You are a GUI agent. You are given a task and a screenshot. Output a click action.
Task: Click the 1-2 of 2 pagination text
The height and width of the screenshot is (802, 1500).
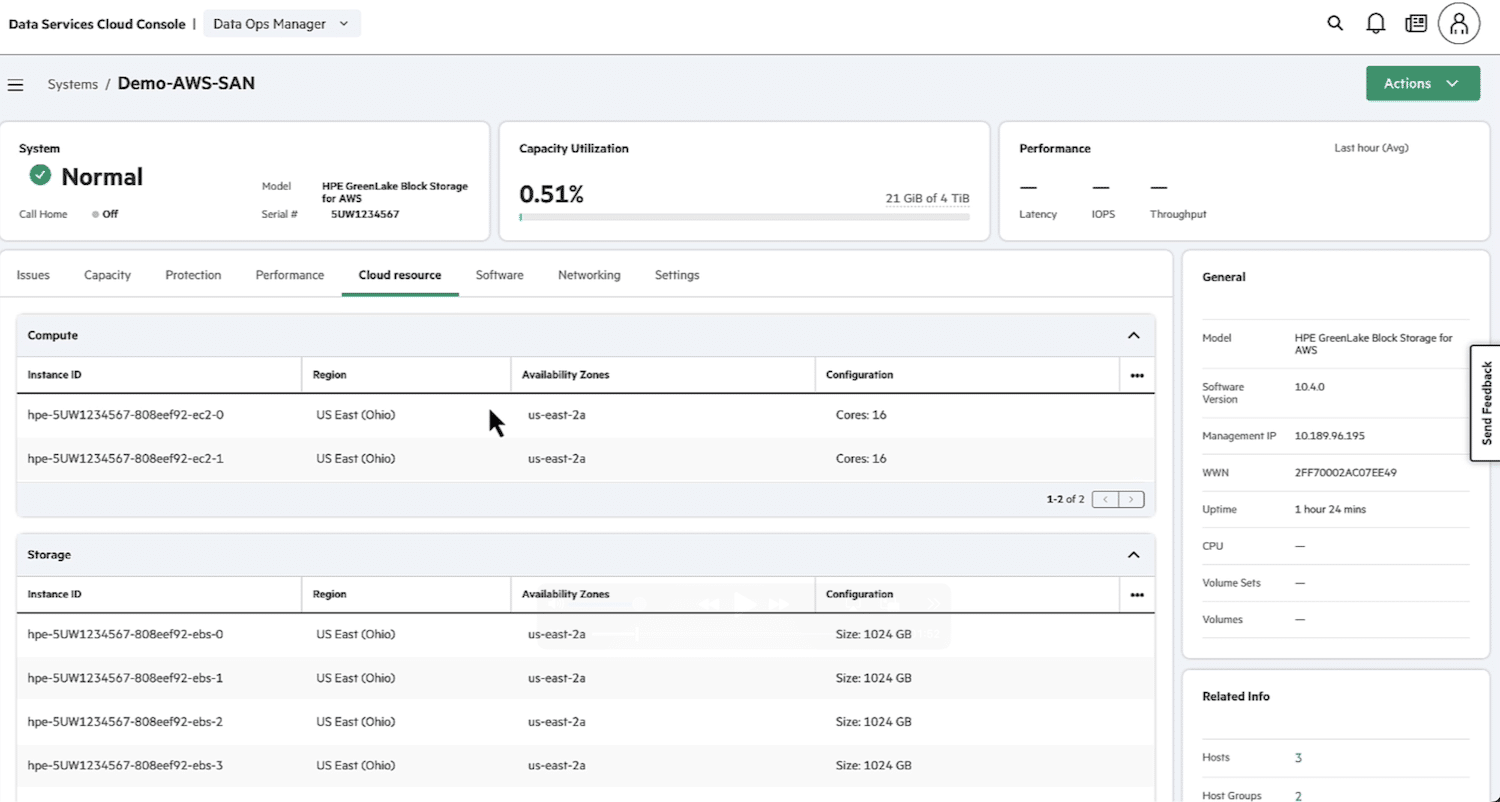click(1065, 499)
